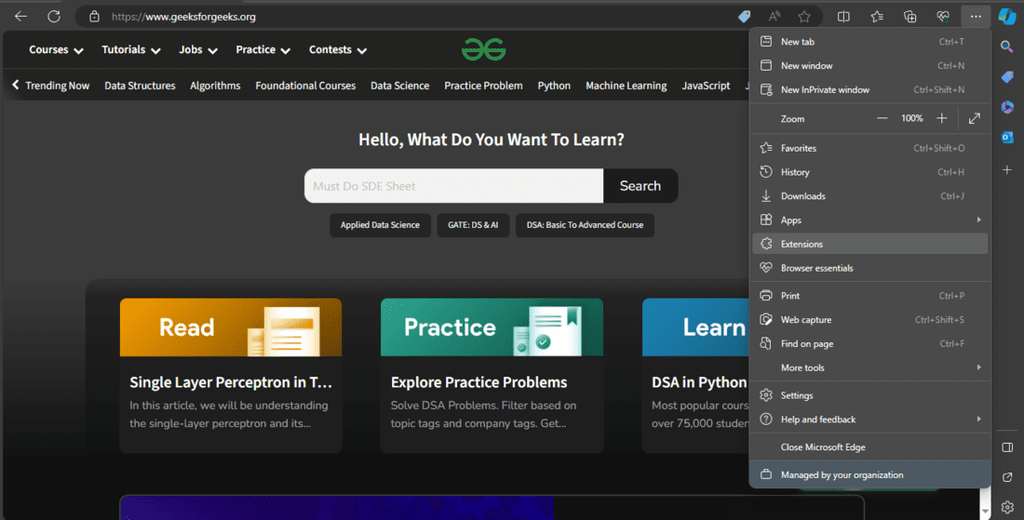Open the sidebar Search magnifier icon
This screenshot has width=1024, height=520.
(x=1007, y=46)
